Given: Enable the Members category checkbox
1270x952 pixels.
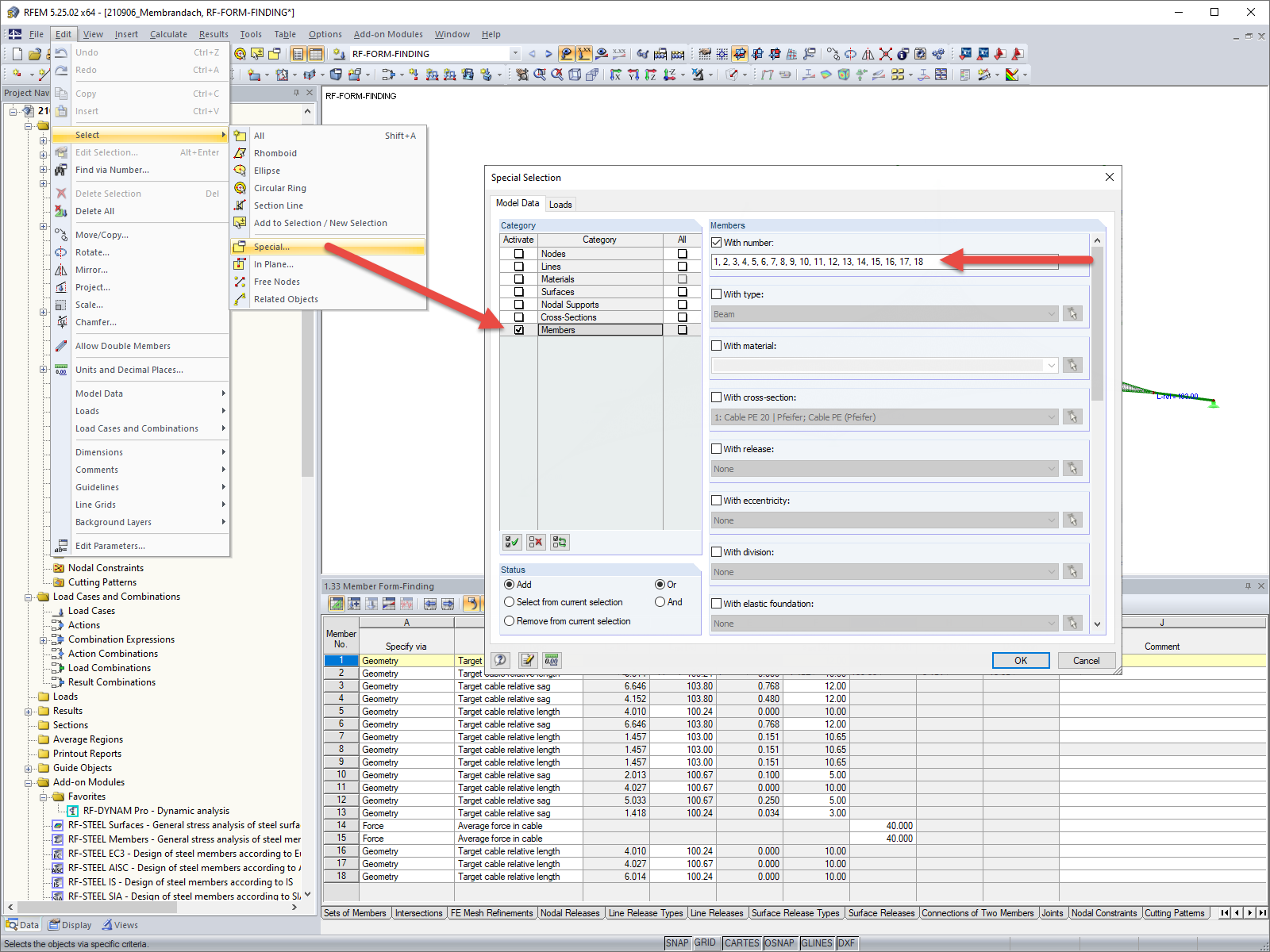Looking at the screenshot, I should coord(519,329).
